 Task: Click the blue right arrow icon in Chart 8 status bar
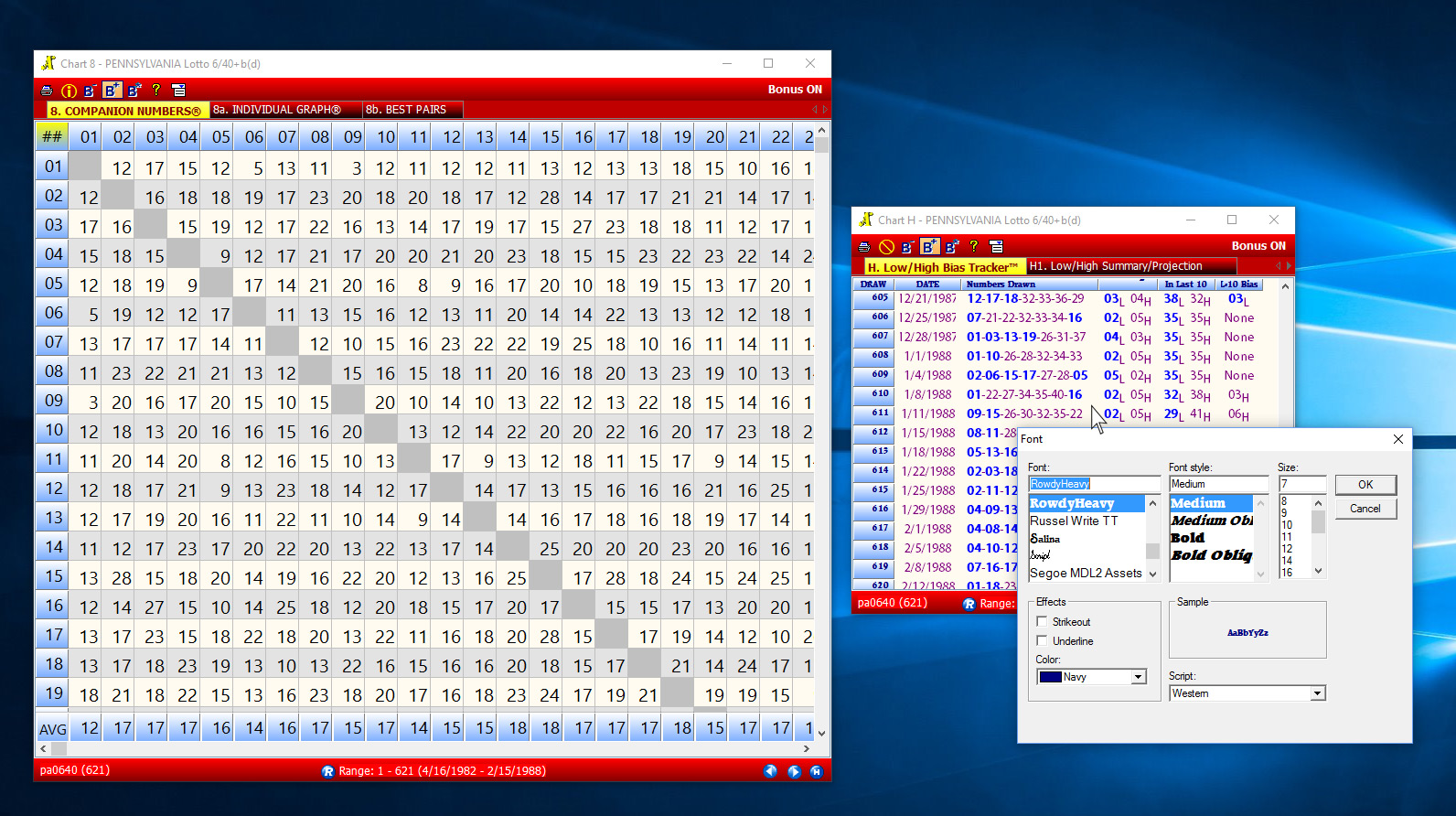click(794, 771)
